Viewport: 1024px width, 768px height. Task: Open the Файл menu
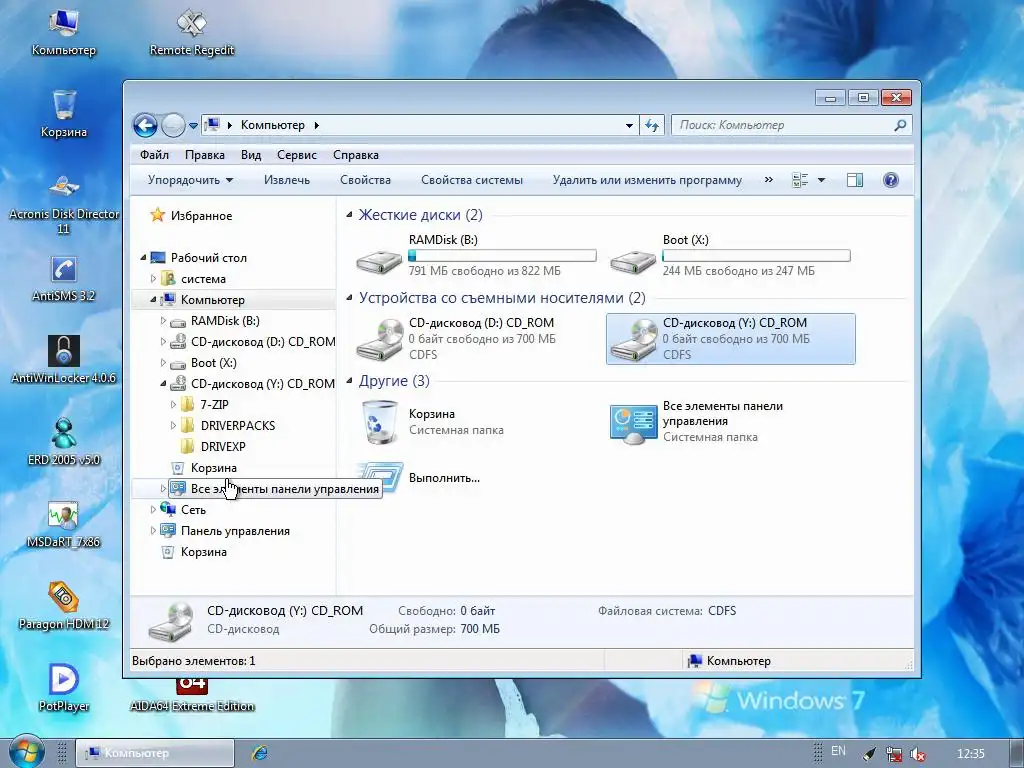pyautogui.click(x=154, y=155)
